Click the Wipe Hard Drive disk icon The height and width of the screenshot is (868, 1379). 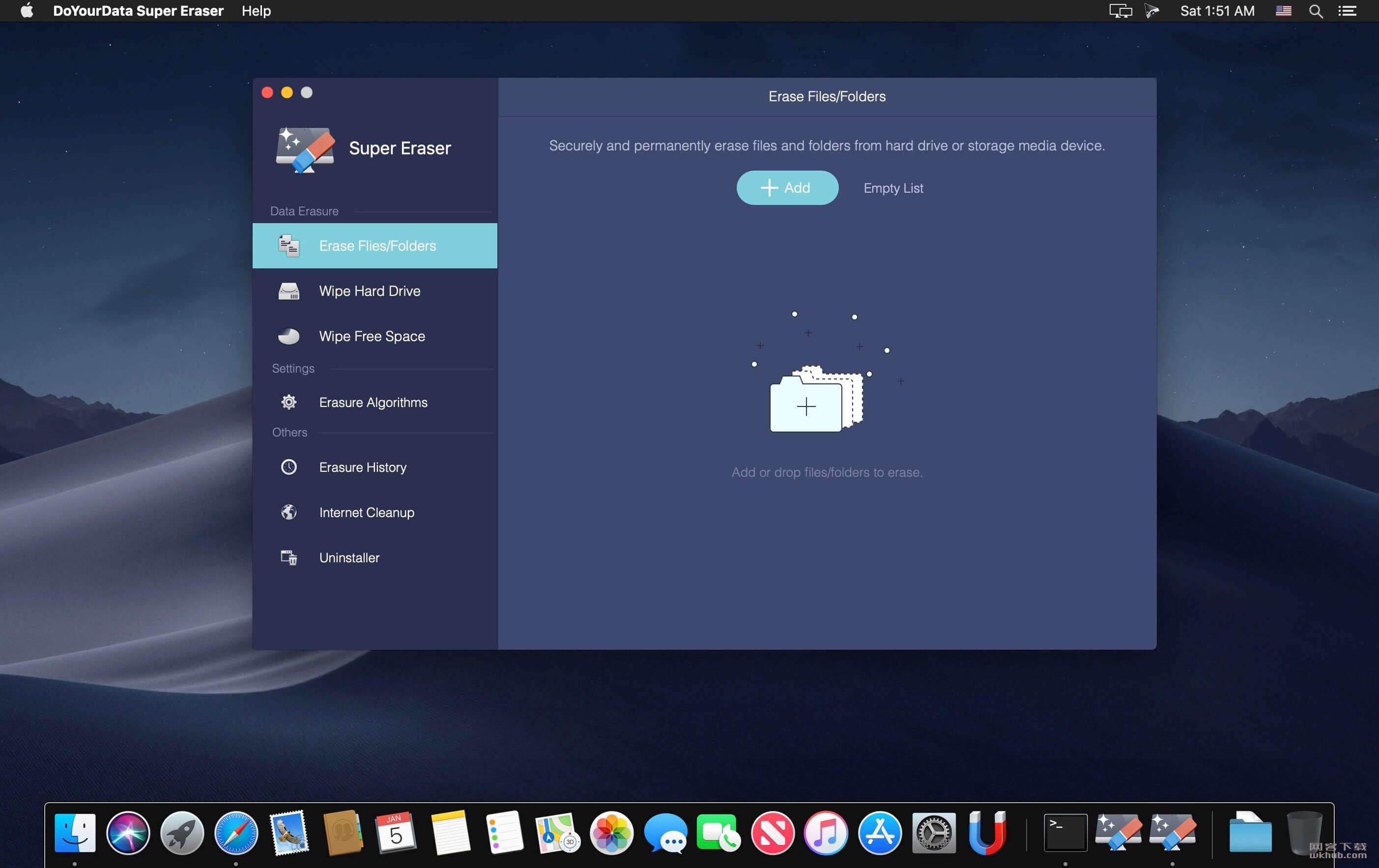coord(288,291)
